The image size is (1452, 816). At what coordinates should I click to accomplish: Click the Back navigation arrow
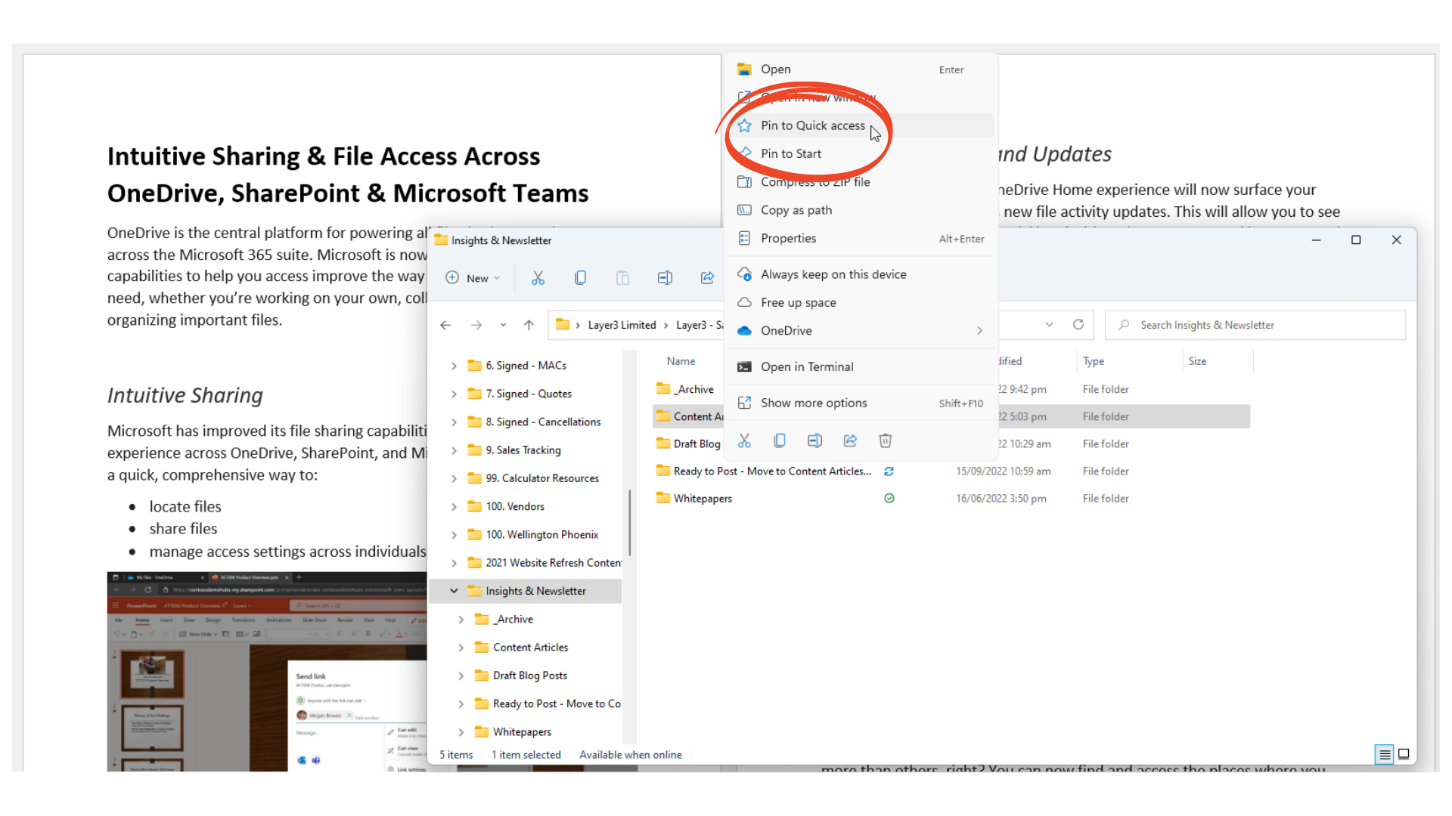446,325
